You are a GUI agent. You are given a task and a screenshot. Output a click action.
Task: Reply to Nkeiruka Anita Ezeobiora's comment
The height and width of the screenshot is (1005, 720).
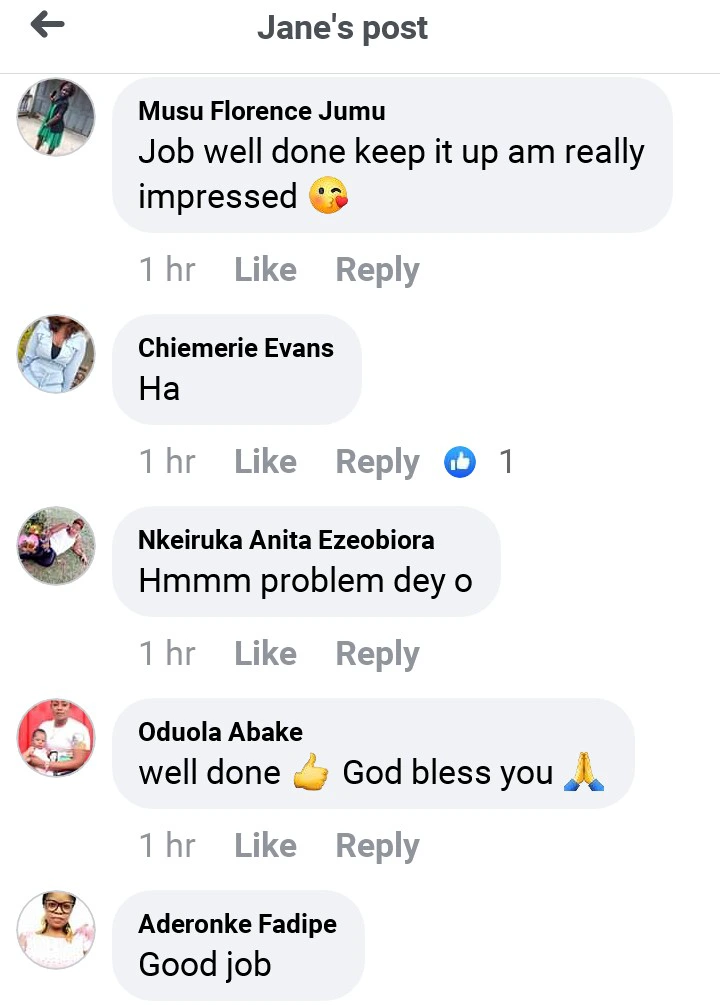(x=377, y=654)
